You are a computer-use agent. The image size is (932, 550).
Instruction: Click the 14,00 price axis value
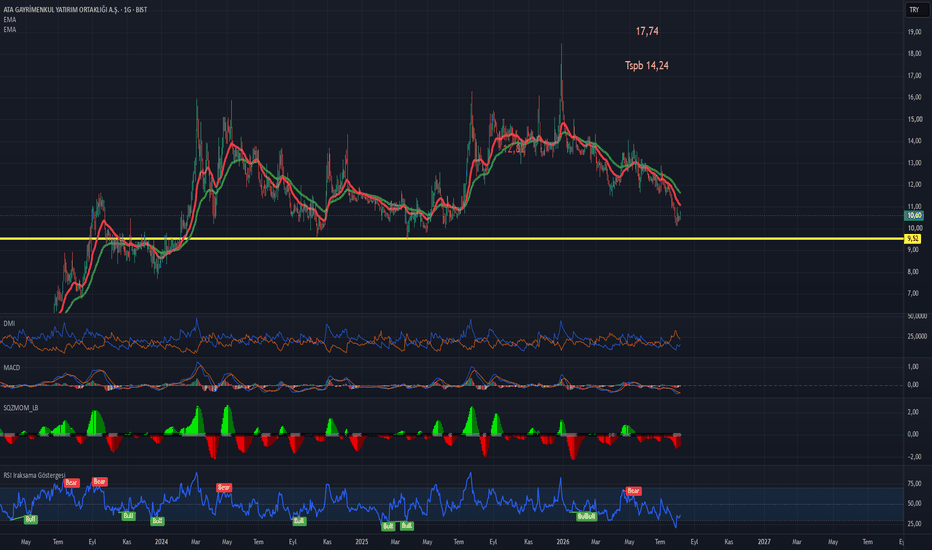coord(914,141)
